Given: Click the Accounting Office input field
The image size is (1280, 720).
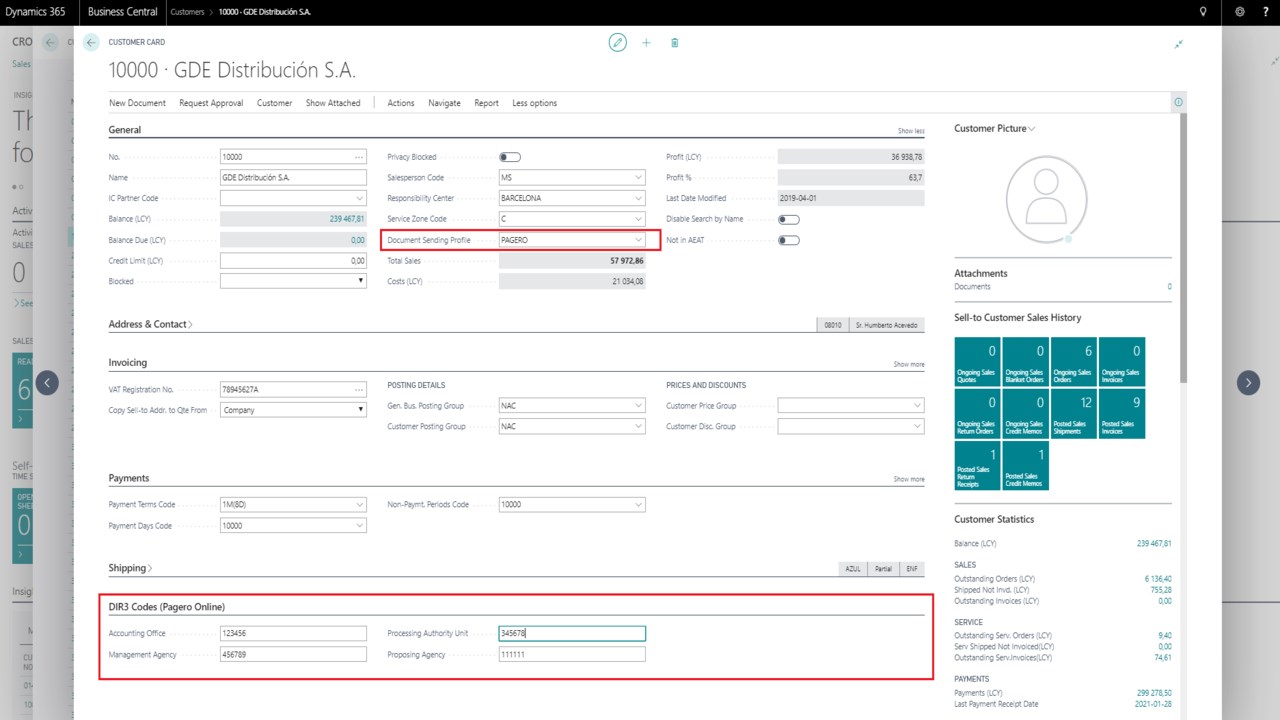Looking at the screenshot, I should [x=293, y=633].
